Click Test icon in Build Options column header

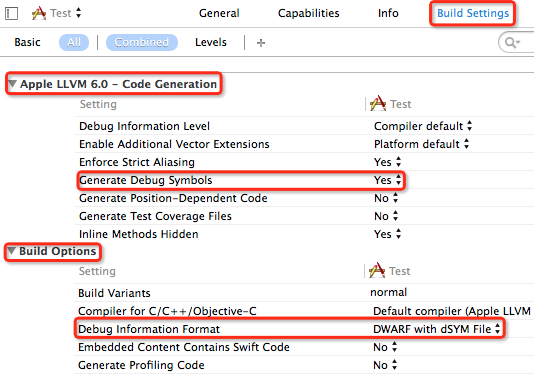(377, 270)
